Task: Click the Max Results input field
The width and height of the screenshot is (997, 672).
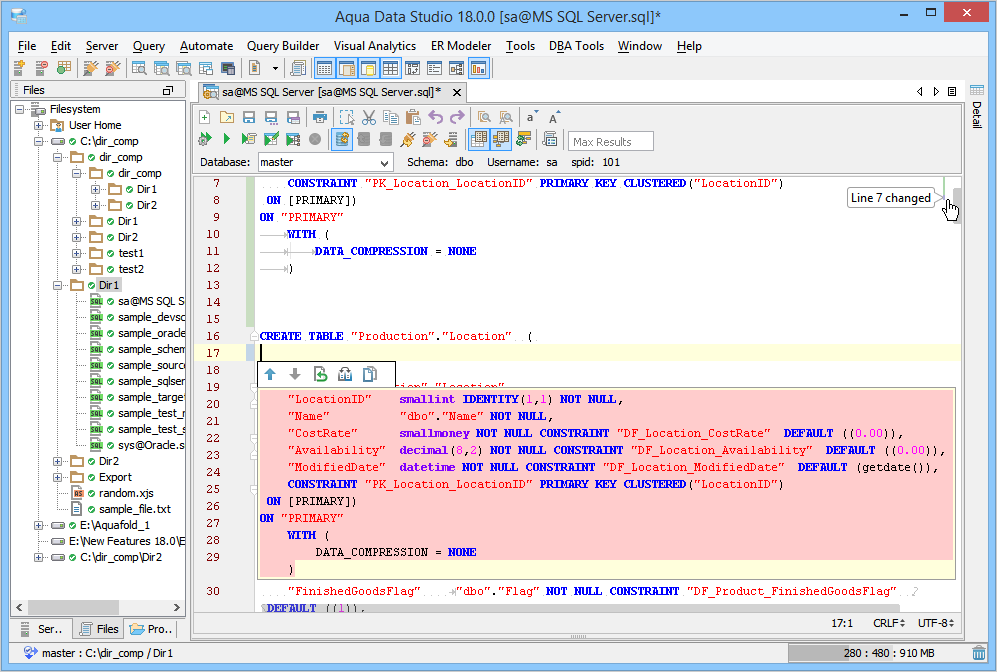Action: pos(611,141)
